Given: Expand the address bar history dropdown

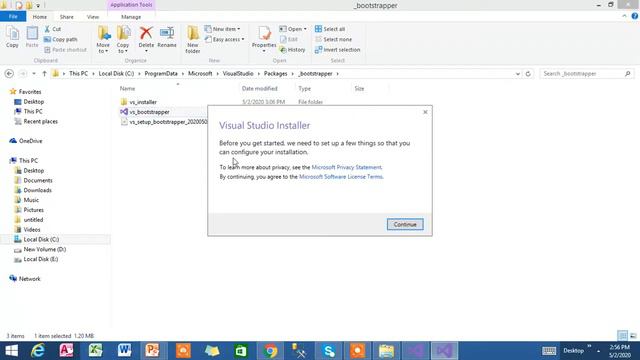Looking at the screenshot, I should pos(518,74).
